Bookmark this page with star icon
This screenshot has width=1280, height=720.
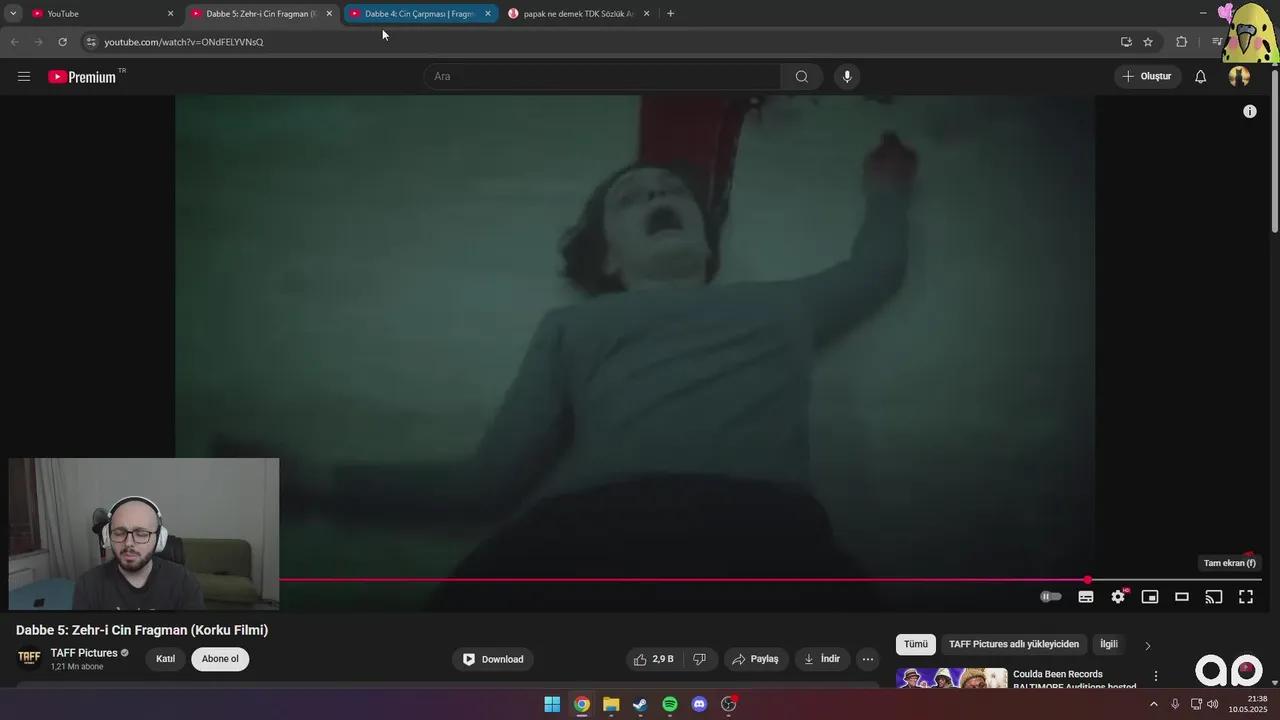tap(1148, 42)
